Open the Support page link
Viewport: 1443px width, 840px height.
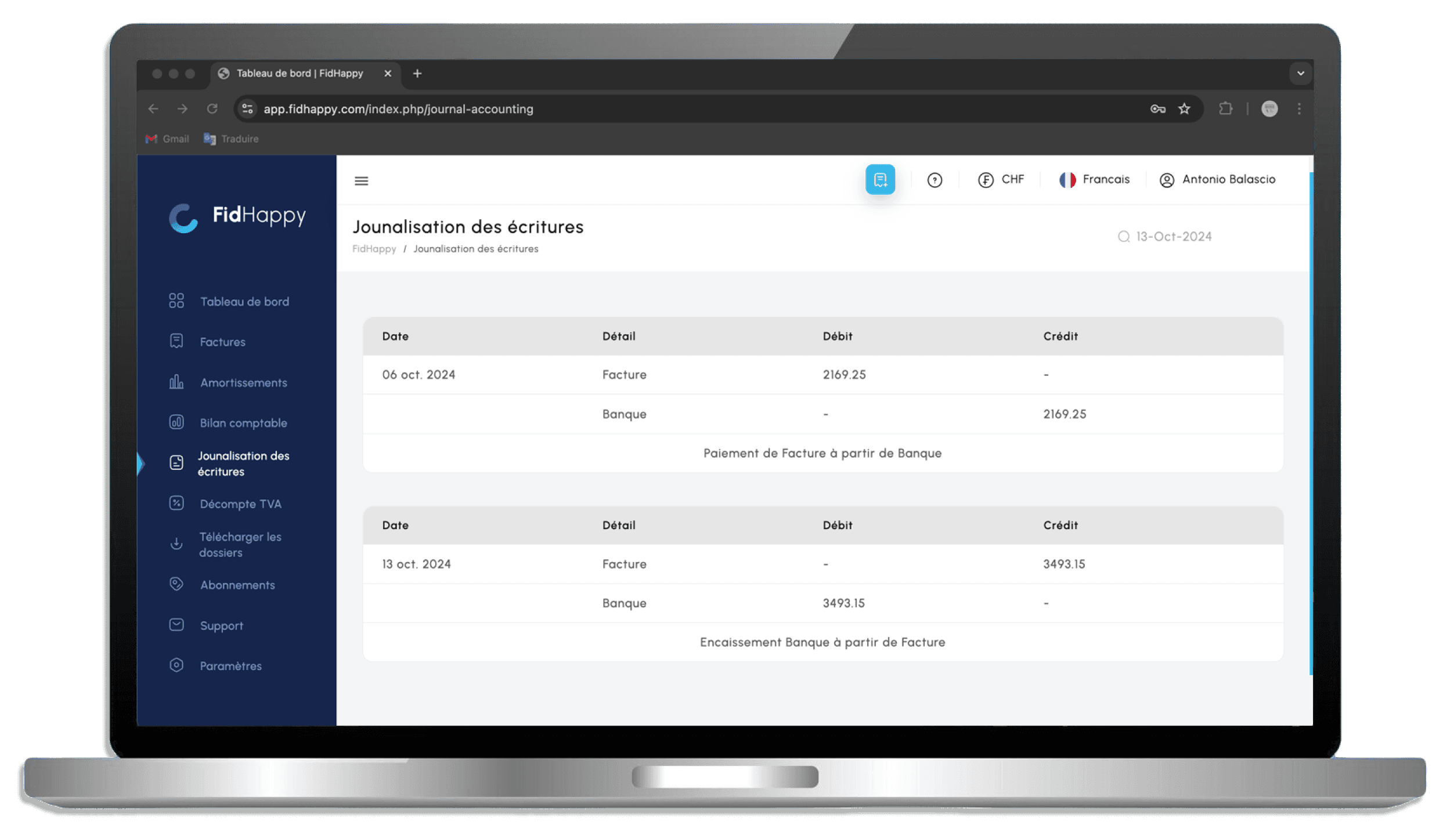click(221, 626)
